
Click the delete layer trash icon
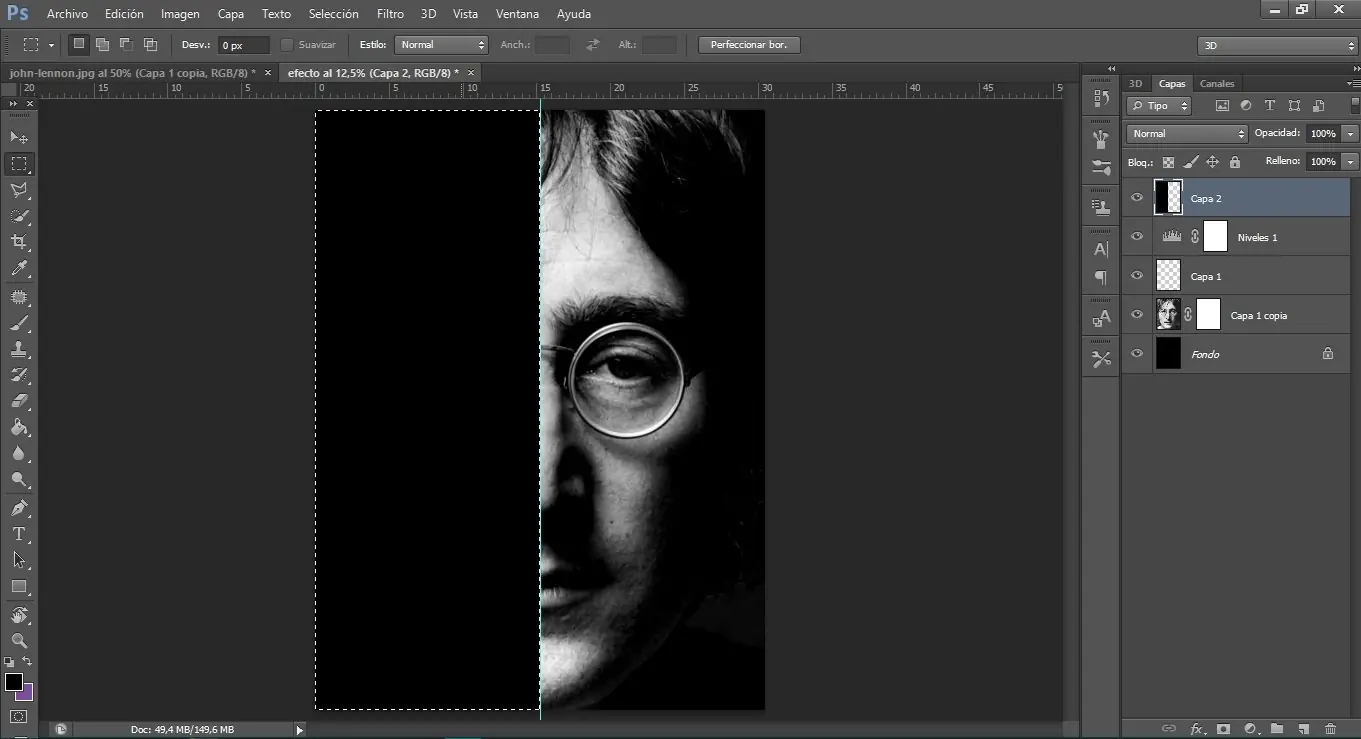click(1330, 729)
